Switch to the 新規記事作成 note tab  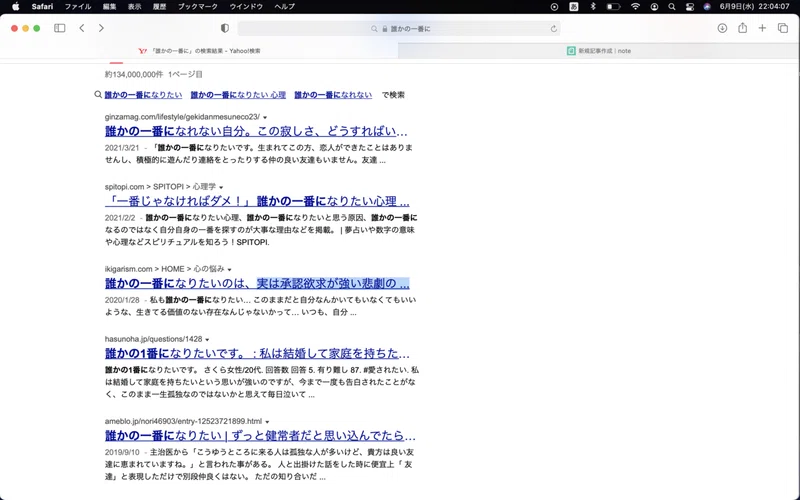point(598,51)
